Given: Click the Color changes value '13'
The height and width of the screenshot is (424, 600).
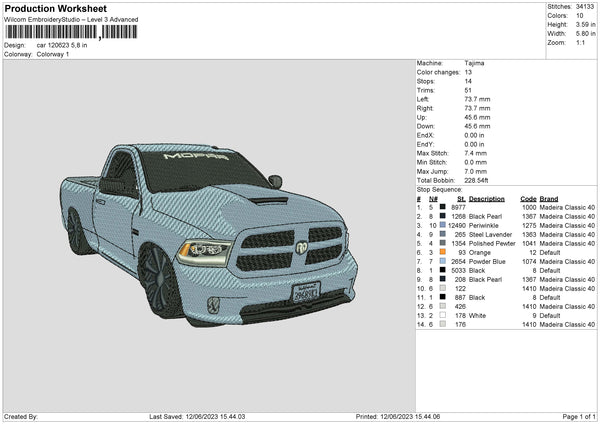Looking at the screenshot, I should pos(468,72).
